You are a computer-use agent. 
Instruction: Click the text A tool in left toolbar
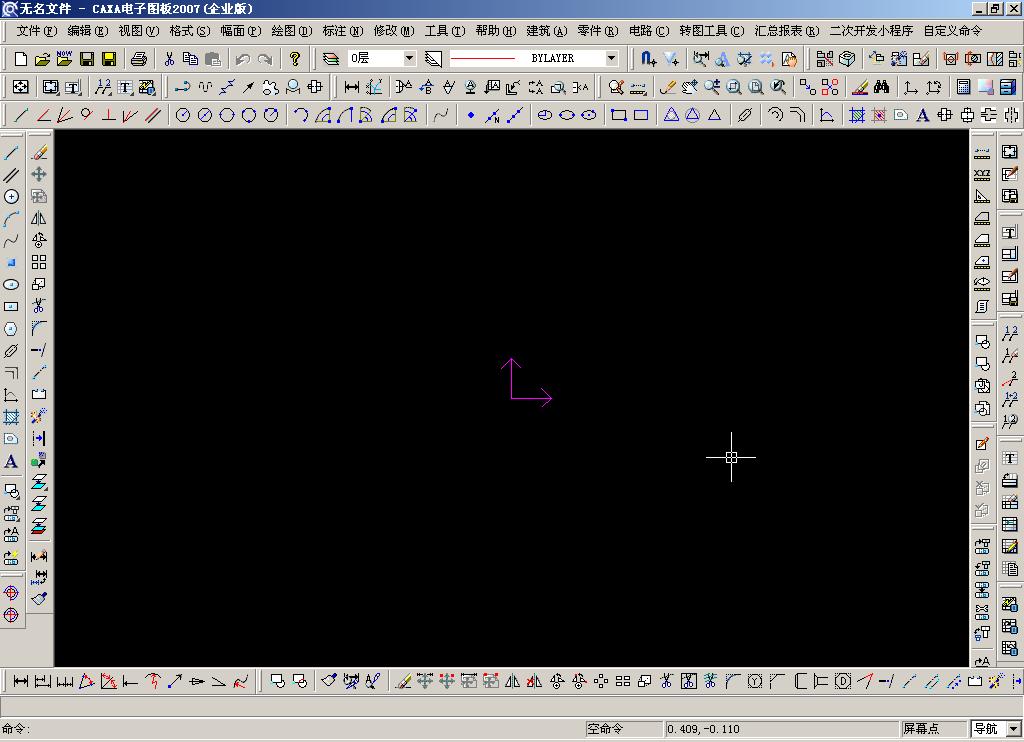[x=11, y=461]
